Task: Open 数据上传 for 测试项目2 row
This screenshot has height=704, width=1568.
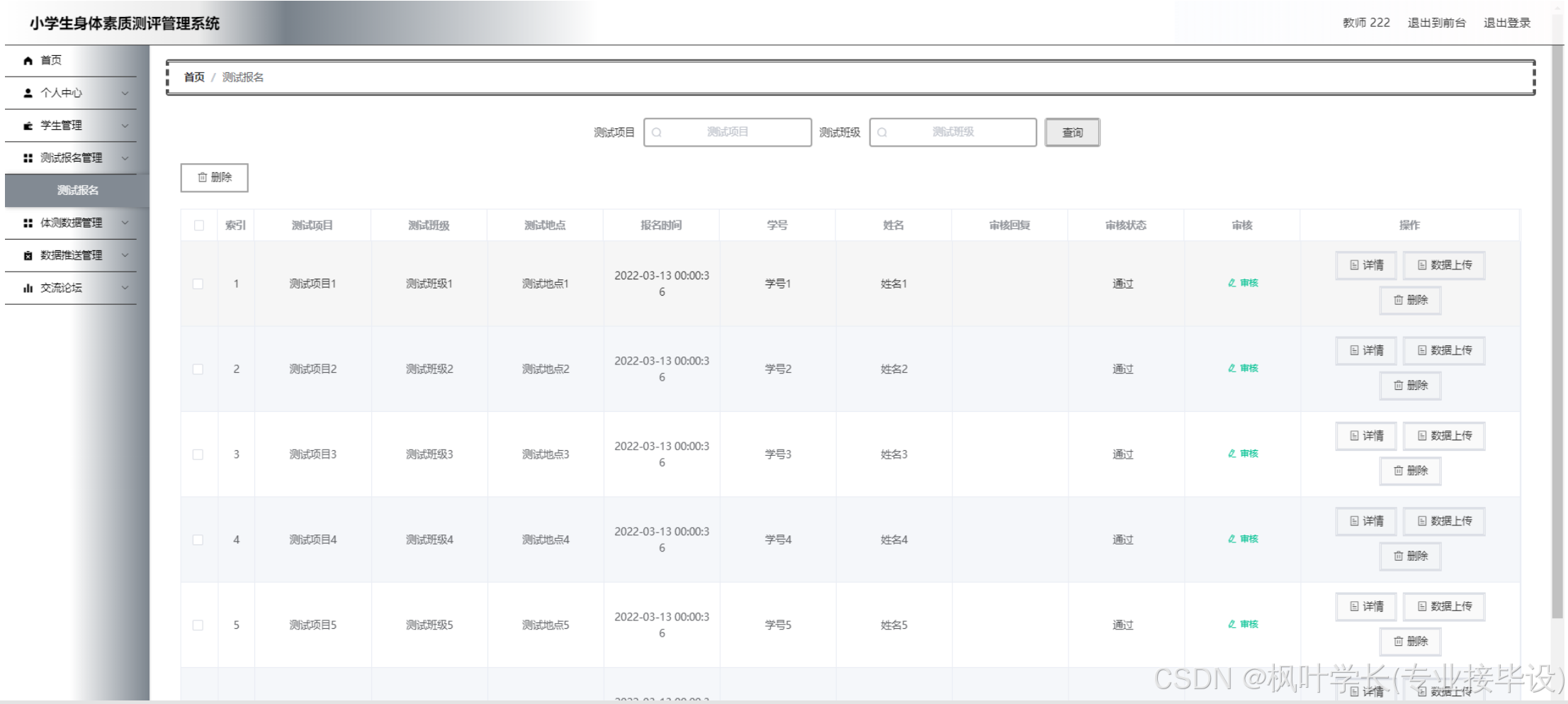Action: (x=1444, y=350)
